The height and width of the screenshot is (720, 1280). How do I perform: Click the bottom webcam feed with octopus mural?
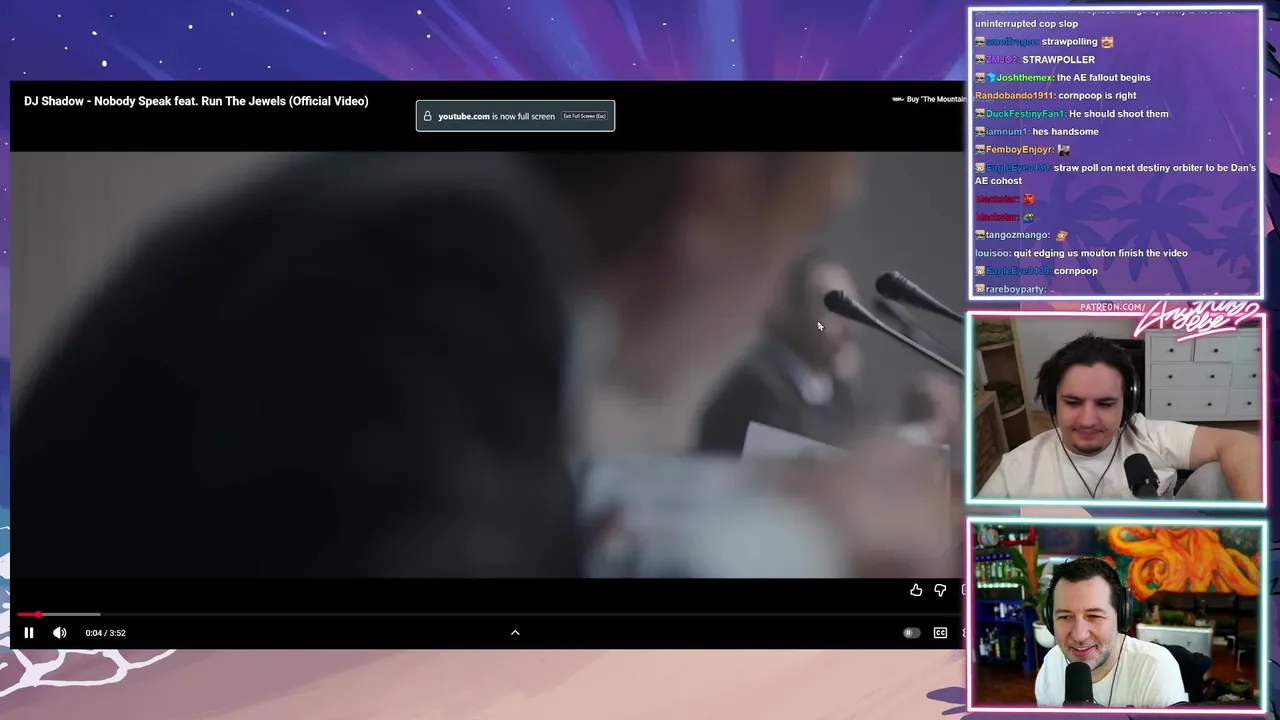coord(1116,615)
